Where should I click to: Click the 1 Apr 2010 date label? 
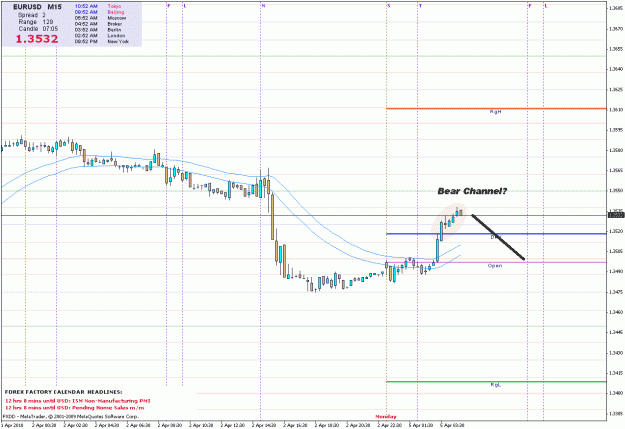pos(12,425)
